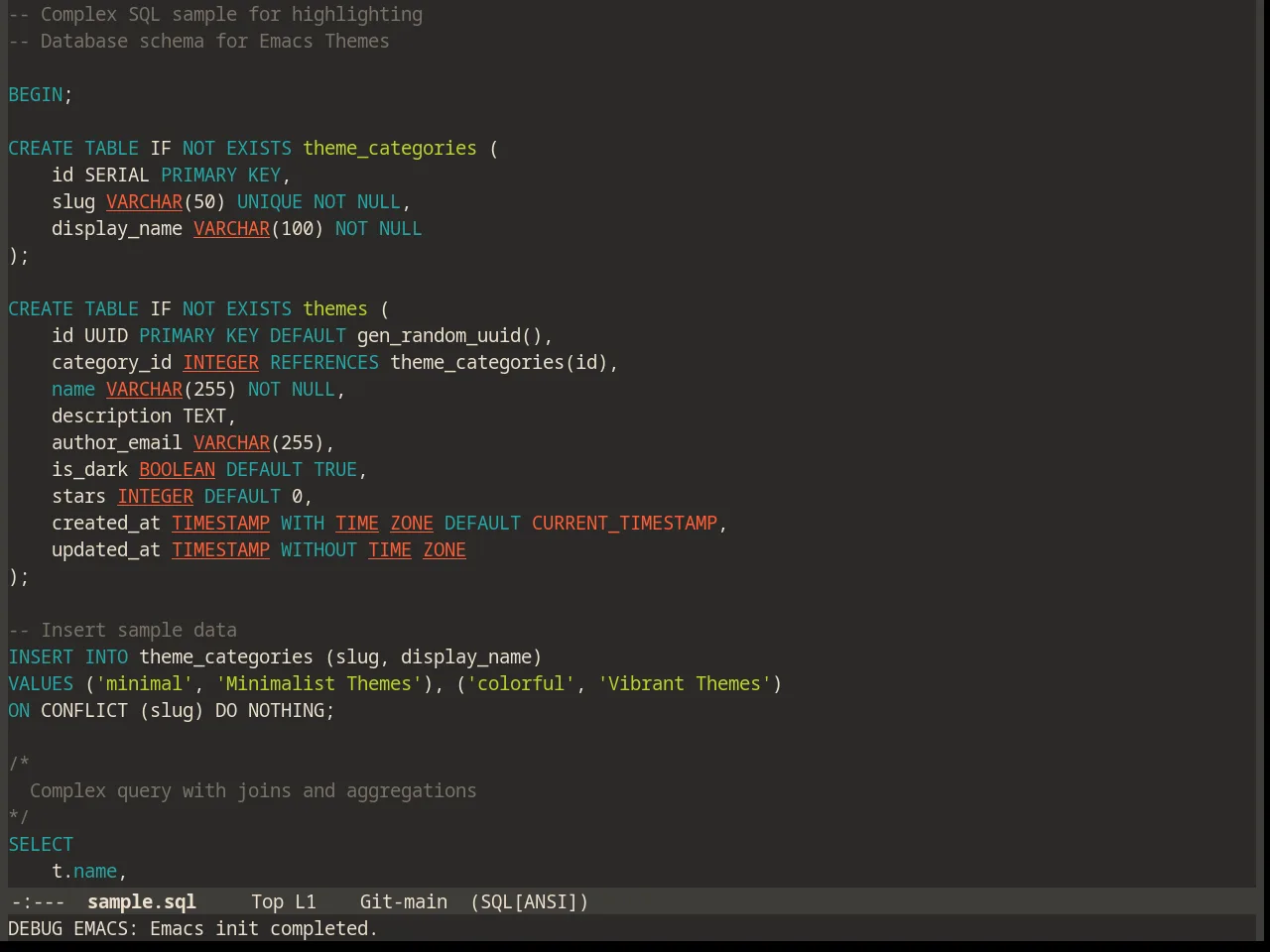This screenshot has width=1270, height=952.
Task: Click DEFAULT on the id UUID line
Action: [x=309, y=335]
